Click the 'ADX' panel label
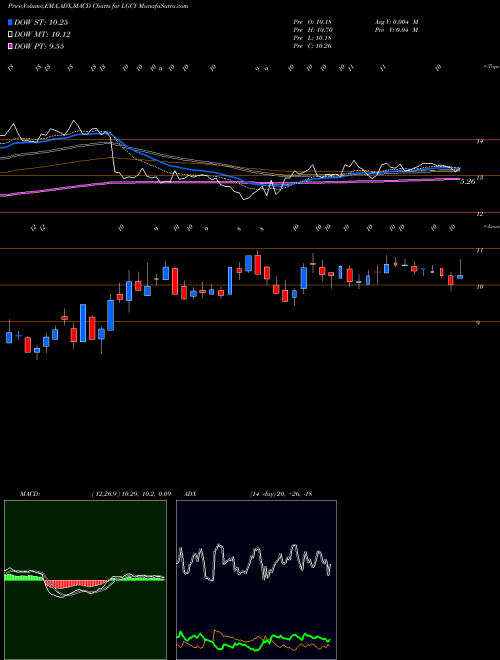 tap(191, 494)
